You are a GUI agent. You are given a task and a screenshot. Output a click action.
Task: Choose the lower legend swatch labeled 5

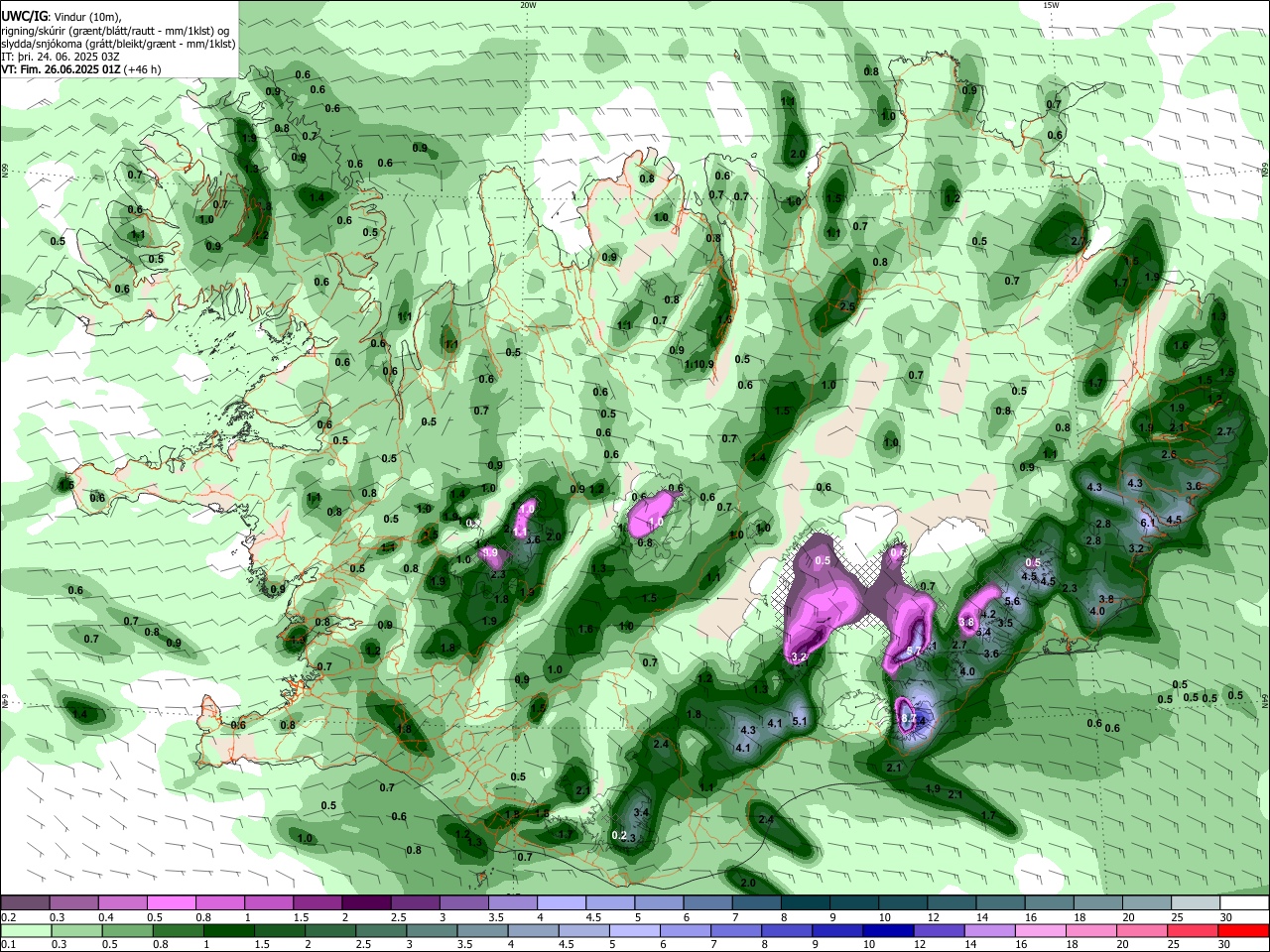pos(635,931)
